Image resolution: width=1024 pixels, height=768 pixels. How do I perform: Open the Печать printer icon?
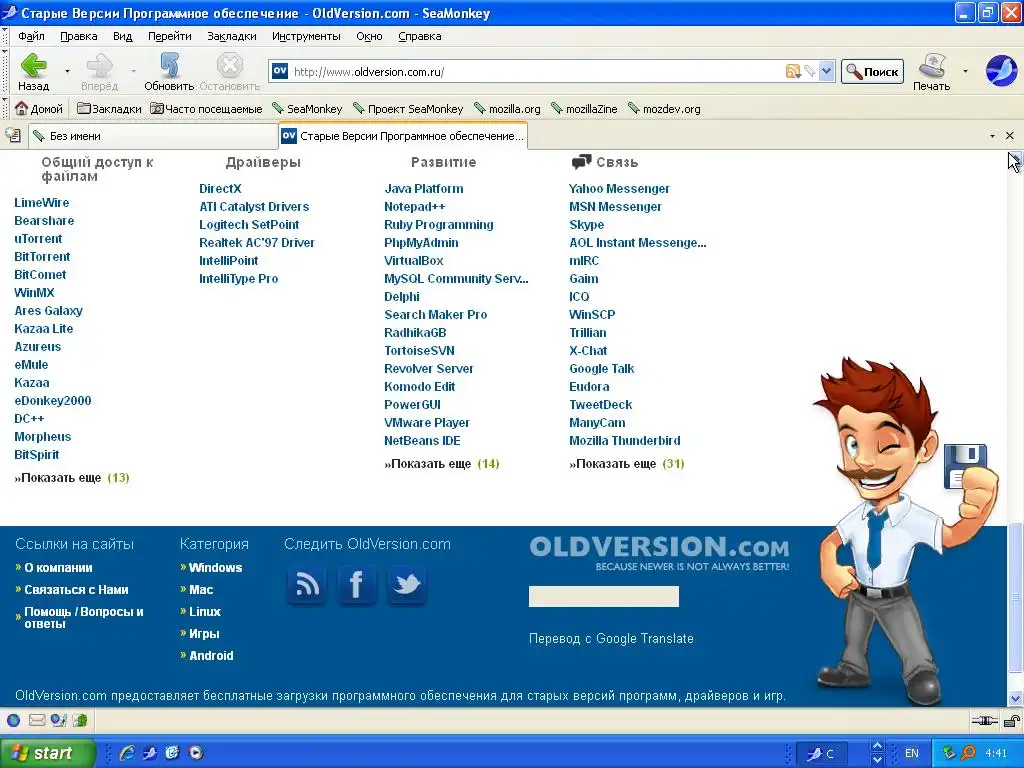click(932, 72)
